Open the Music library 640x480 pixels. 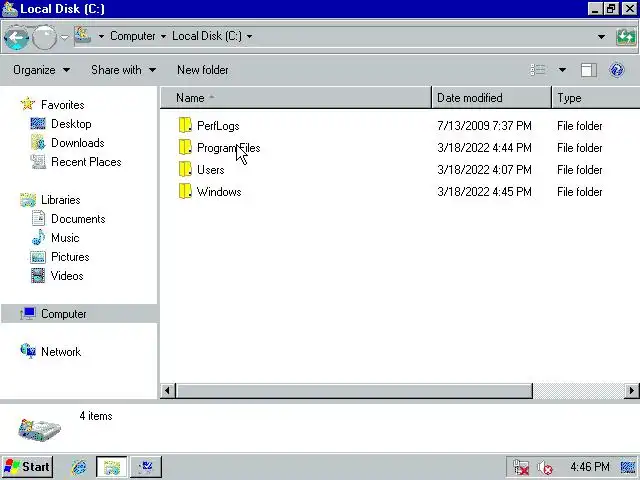point(65,238)
